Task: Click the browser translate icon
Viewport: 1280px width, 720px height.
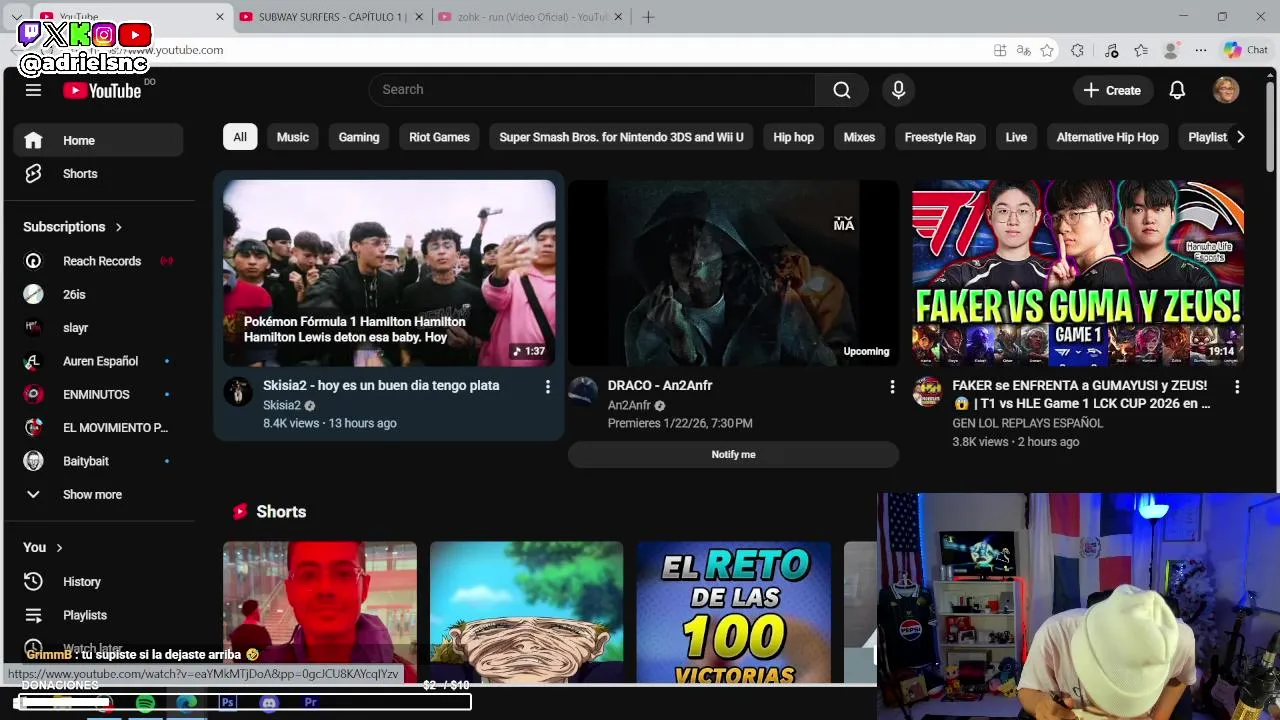Action: coord(1023,50)
